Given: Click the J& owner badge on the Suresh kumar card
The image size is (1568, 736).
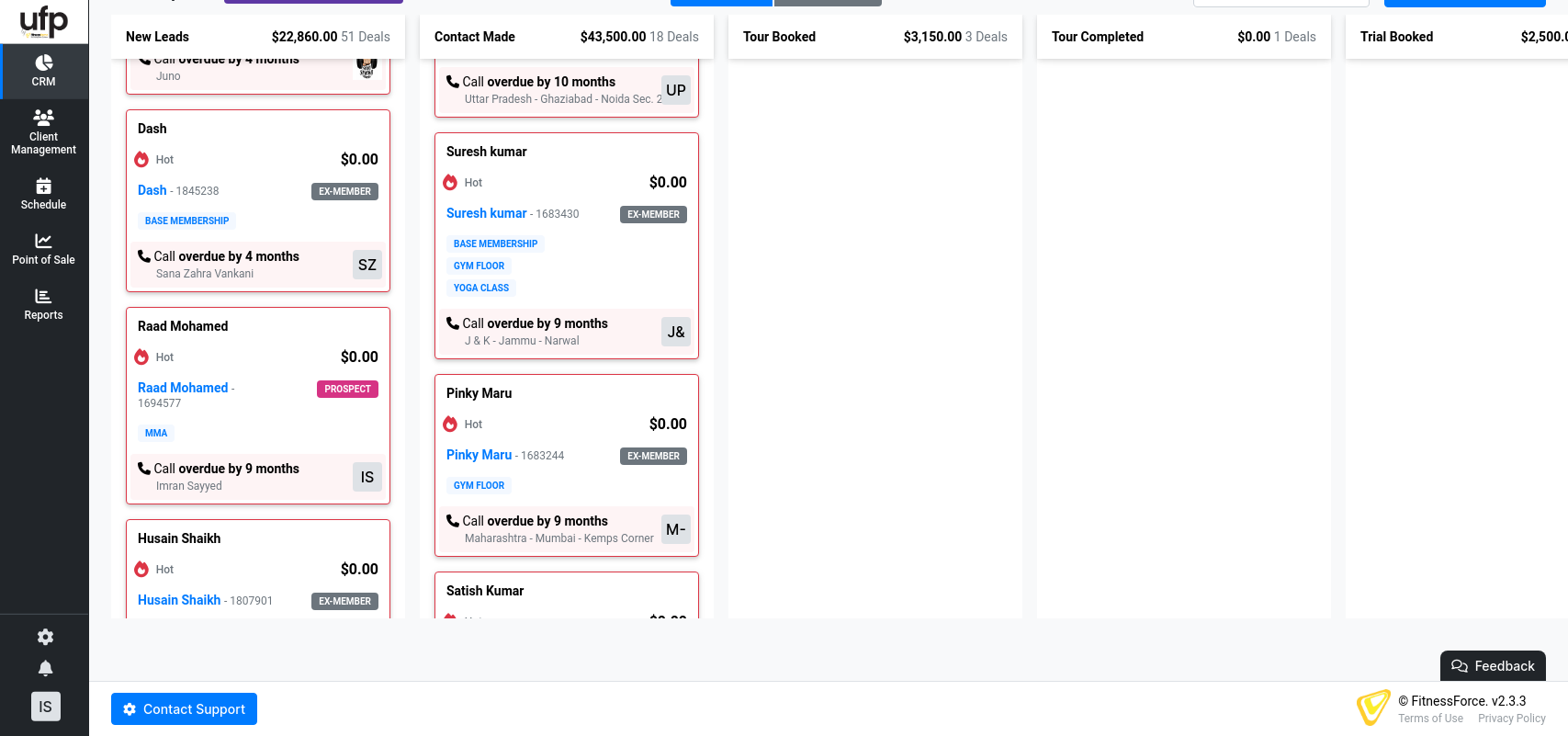Looking at the screenshot, I should coord(676,332).
